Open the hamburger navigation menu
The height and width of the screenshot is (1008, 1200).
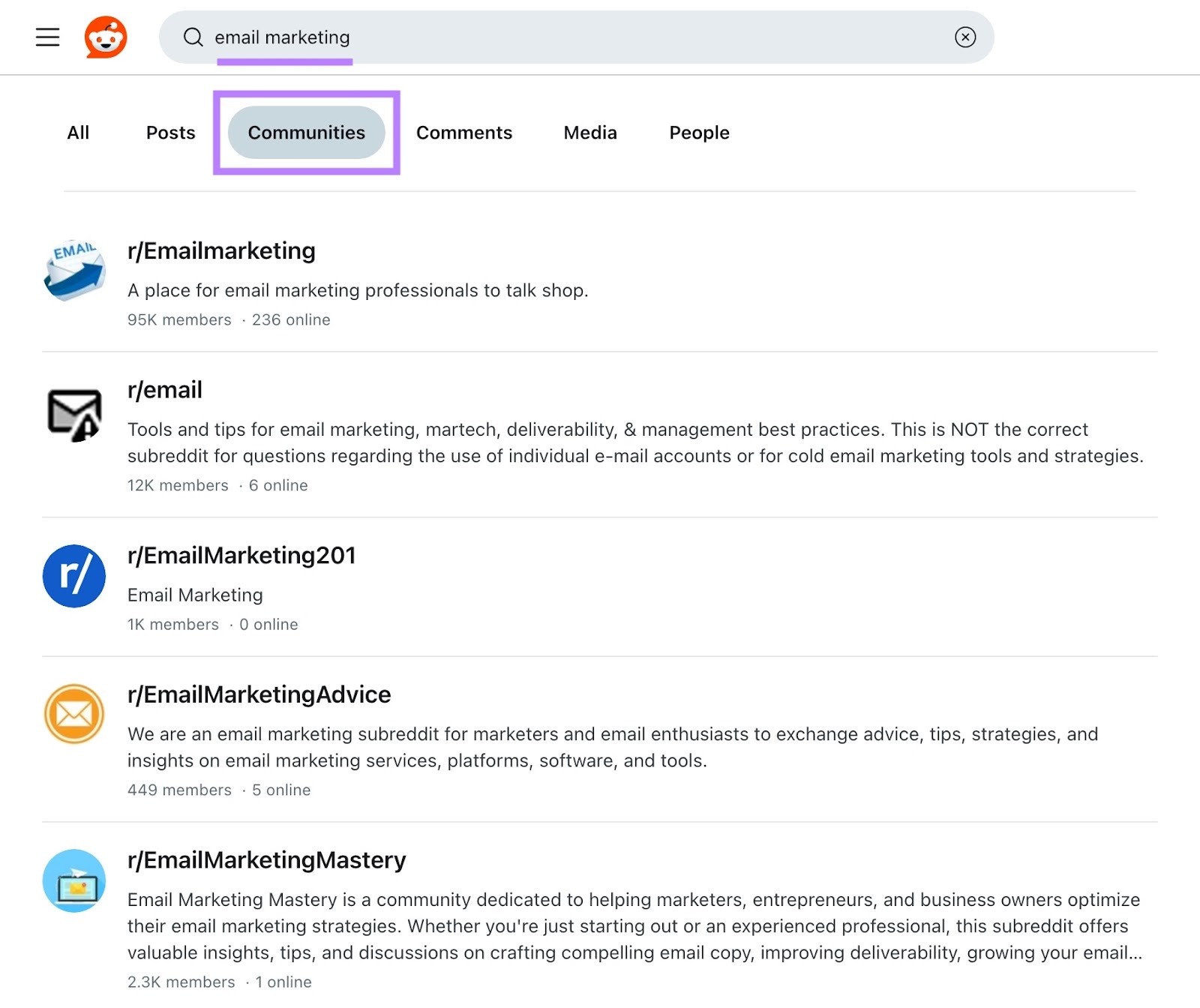point(47,37)
